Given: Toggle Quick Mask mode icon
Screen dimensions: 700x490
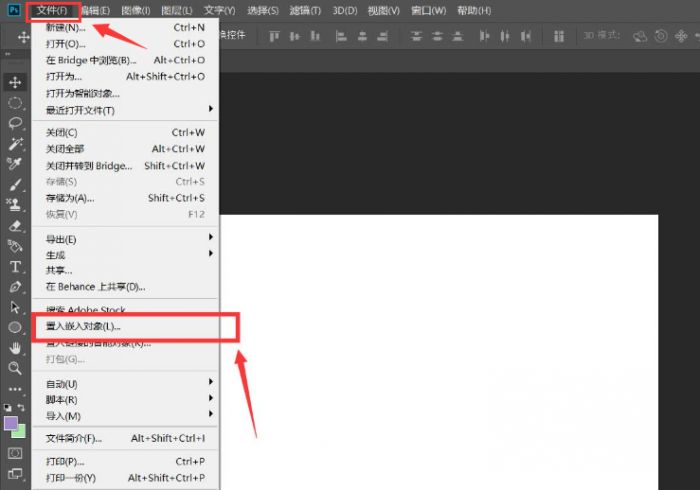Looking at the screenshot, I should (15, 453).
